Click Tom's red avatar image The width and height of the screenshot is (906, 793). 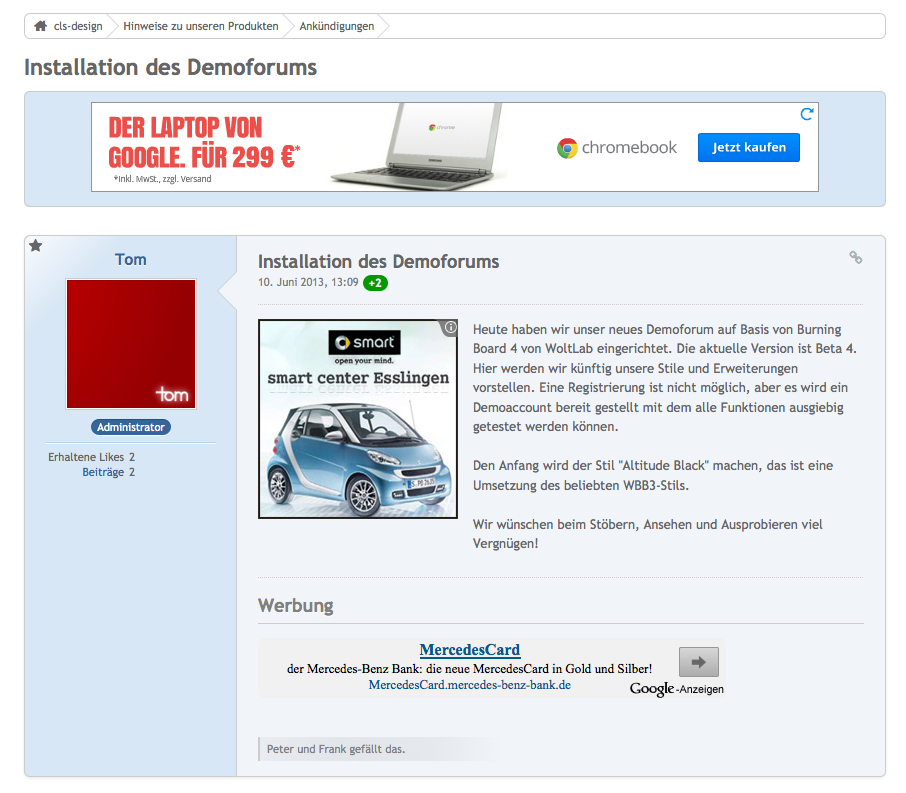pyautogui.click(x=131, y=344)
